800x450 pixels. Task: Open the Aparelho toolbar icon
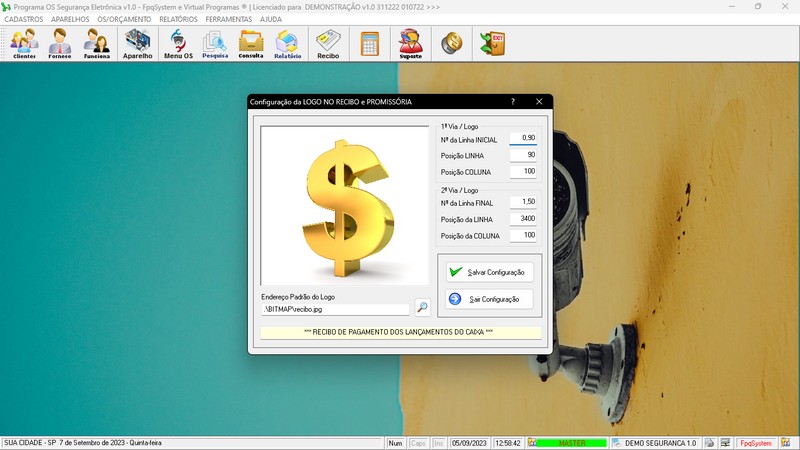click(x=138, y=44)
